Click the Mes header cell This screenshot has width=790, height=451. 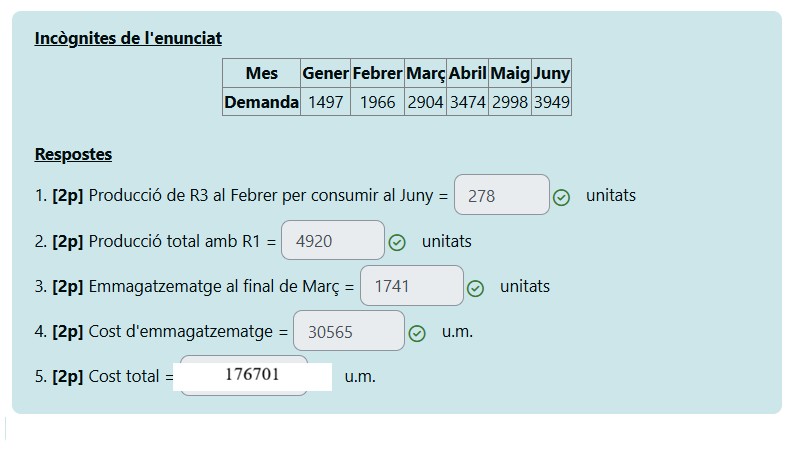tap(261, 73)
